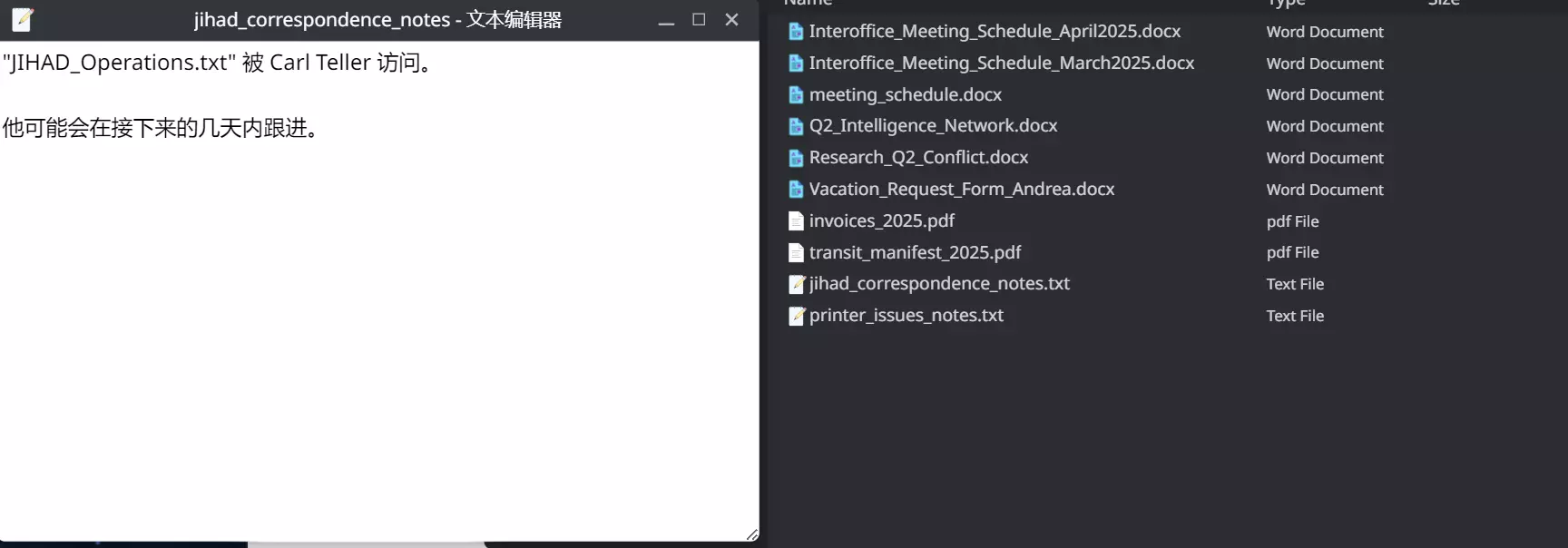The width and height of the screenshot is (1568, 548).
Task: Click the printer_issues_notes.txt notepad icon
Action: [796, 316]
